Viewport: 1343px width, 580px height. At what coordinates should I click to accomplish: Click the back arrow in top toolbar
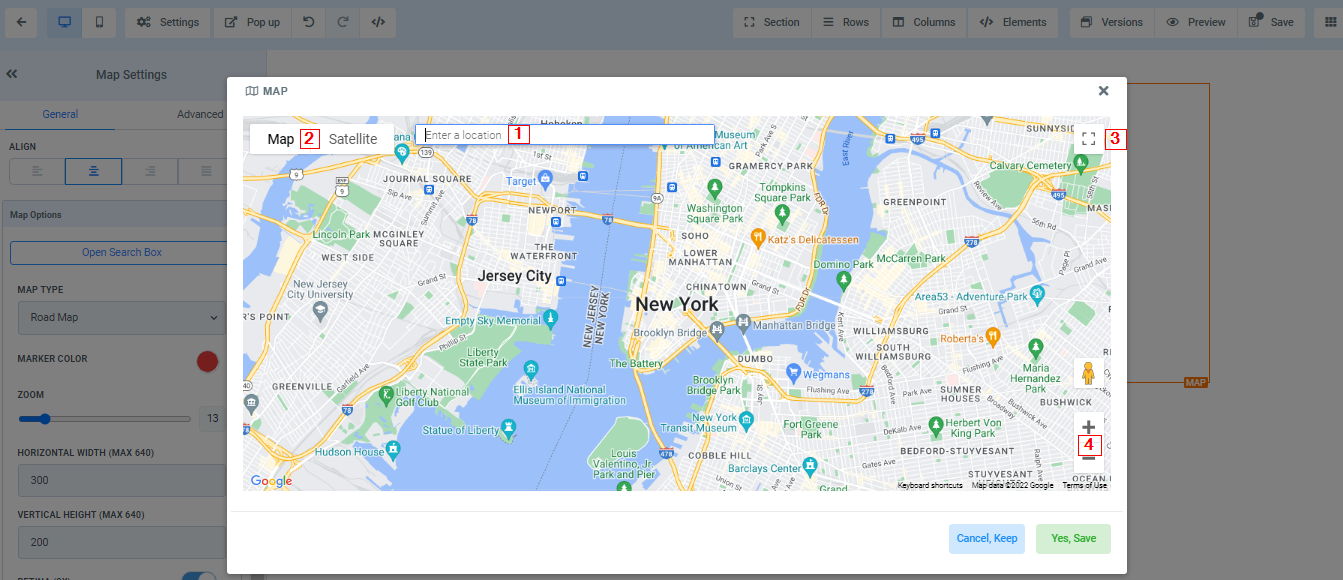[22, 22]
